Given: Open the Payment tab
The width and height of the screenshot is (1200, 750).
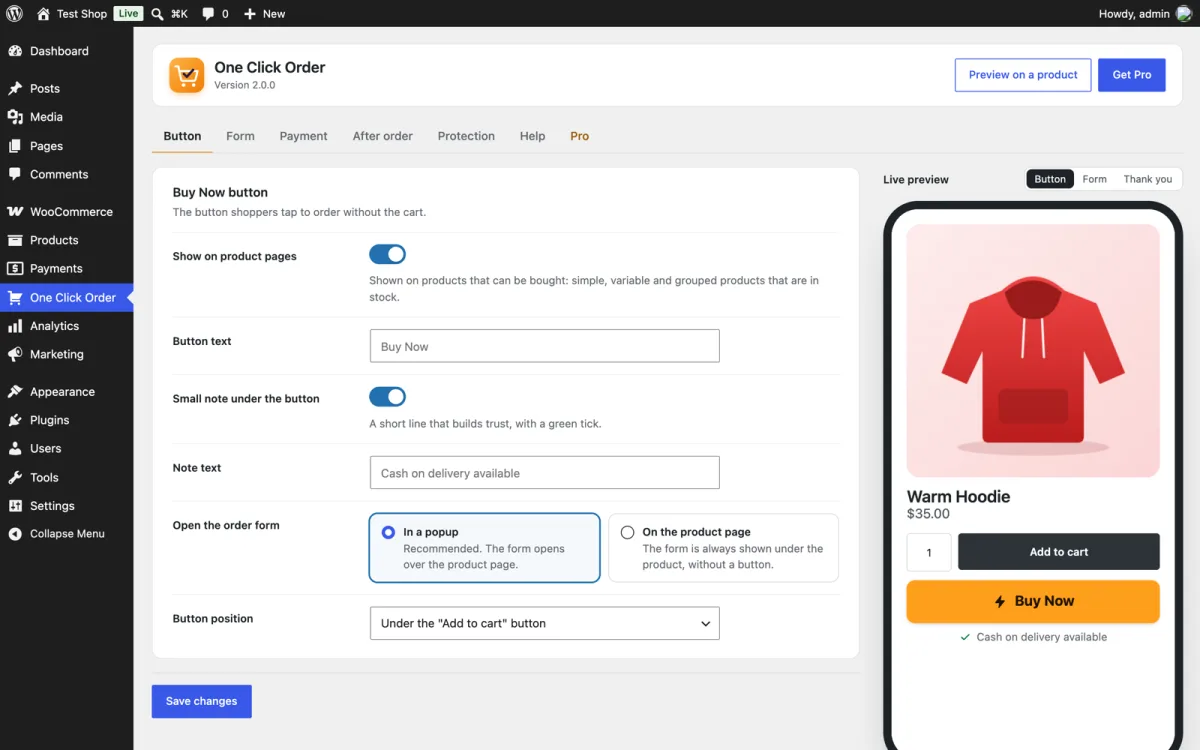Looking at the screenshot, I should pyautogui.click(x=303, y=136).
